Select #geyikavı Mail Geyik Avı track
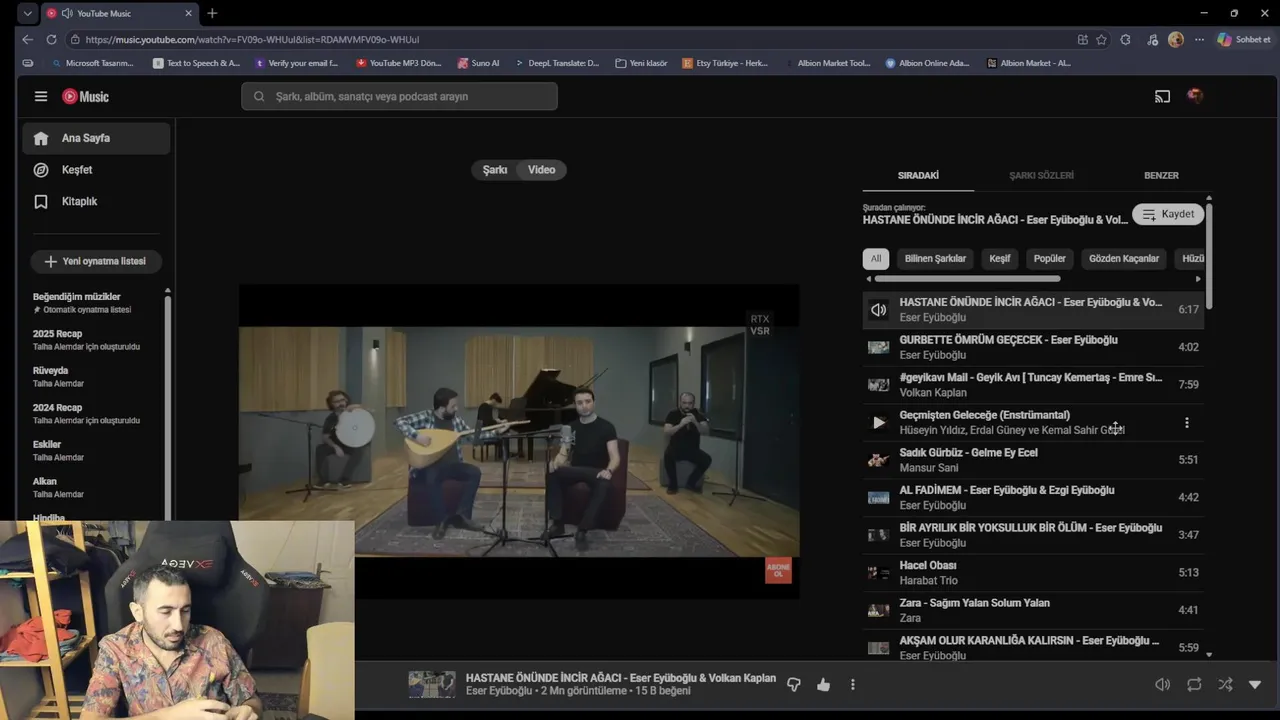The width and height of the screenshot is (1280, 720). [1033, 385]
